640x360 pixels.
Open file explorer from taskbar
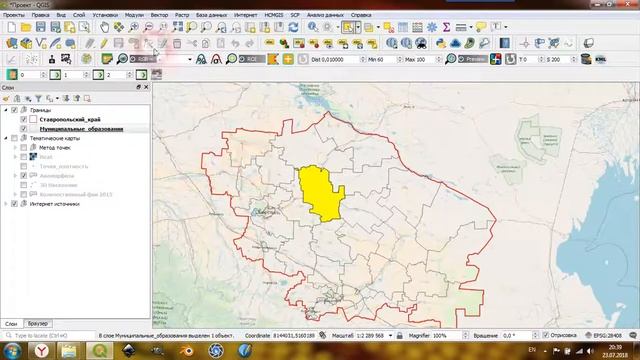pyautogui.click(x=69, y=351)
